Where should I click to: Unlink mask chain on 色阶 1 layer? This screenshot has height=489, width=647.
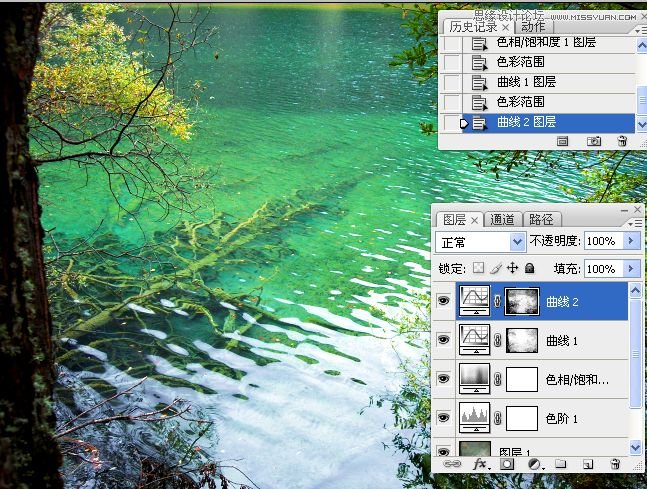coord(498,418)
